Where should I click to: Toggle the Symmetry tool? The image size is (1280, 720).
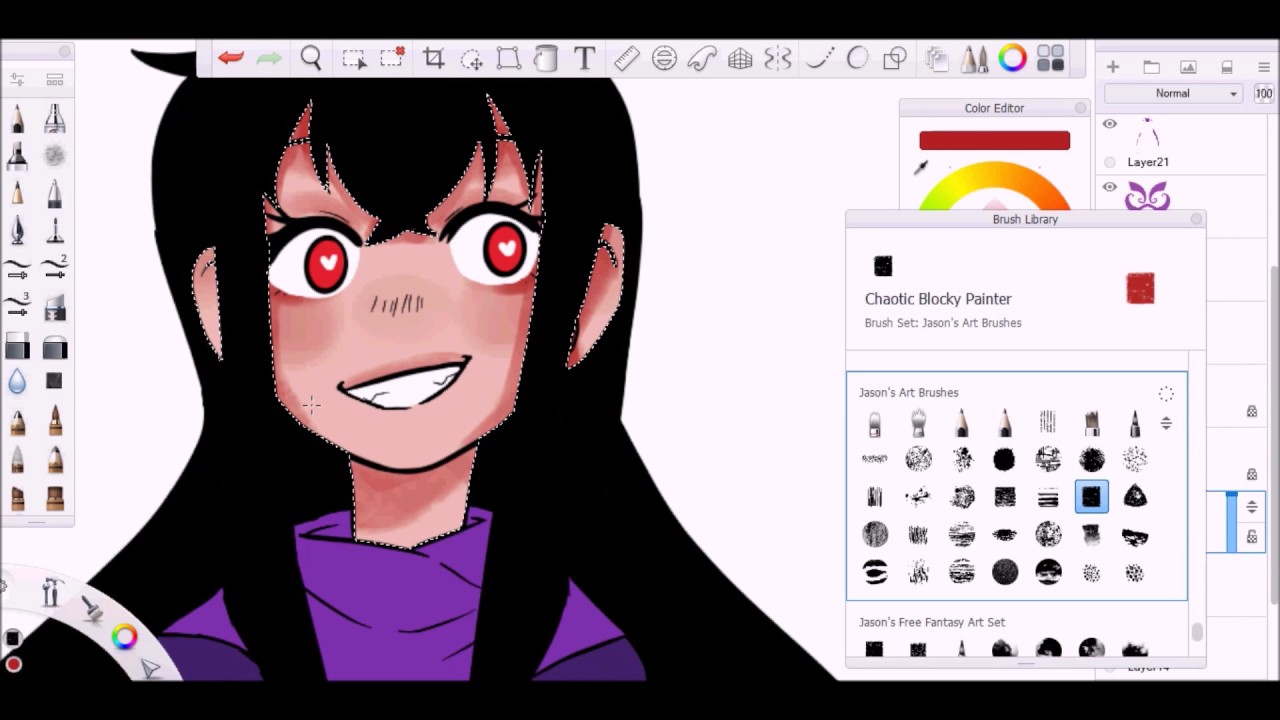tap(778, 59)
